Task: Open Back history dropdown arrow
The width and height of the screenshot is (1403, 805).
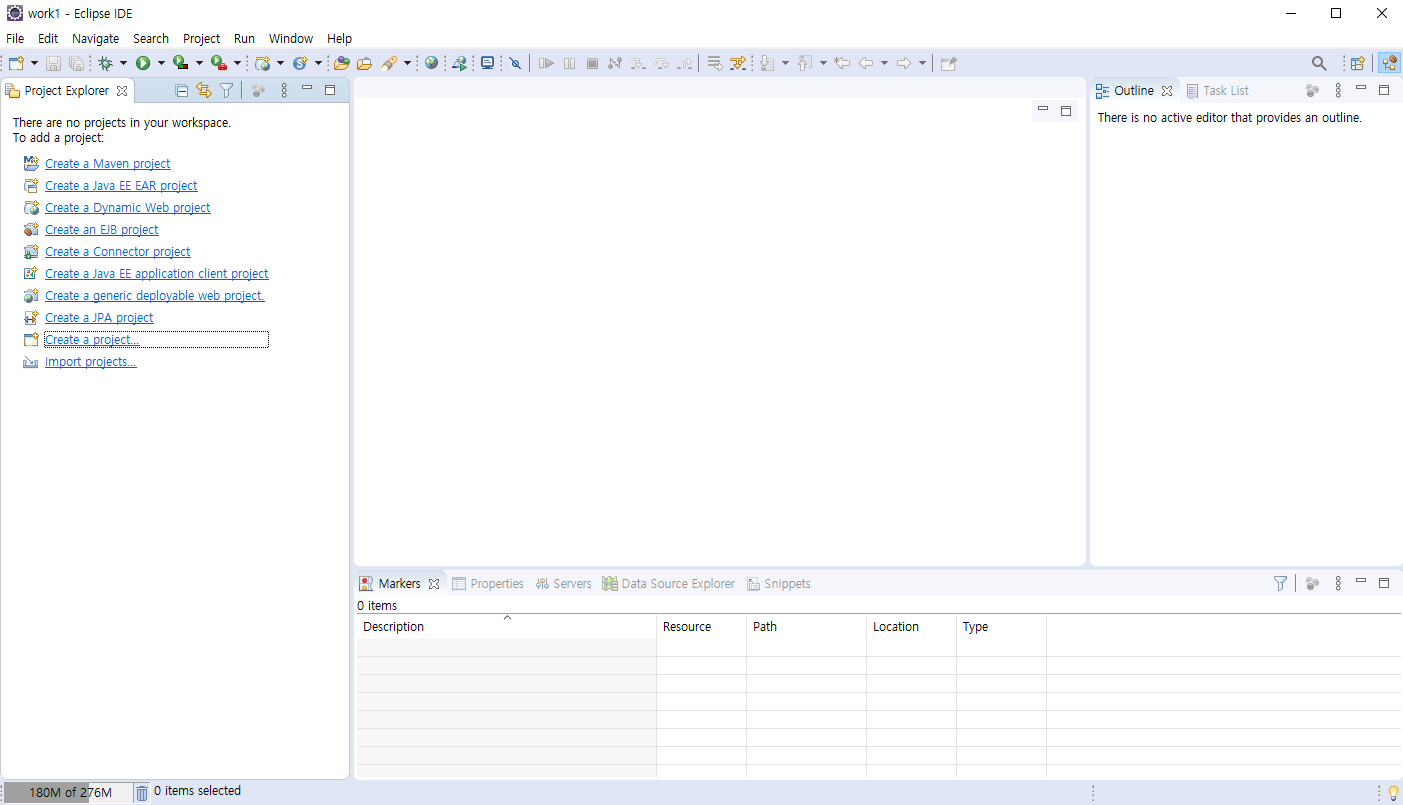Action: coord(884,63)
